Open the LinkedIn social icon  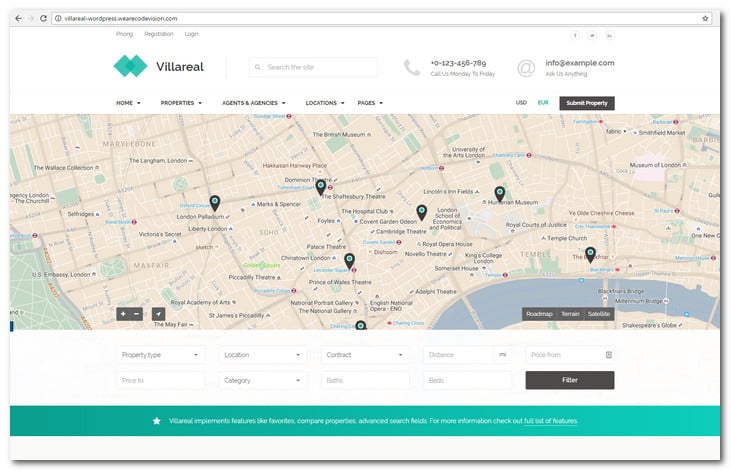click(610, 35)
